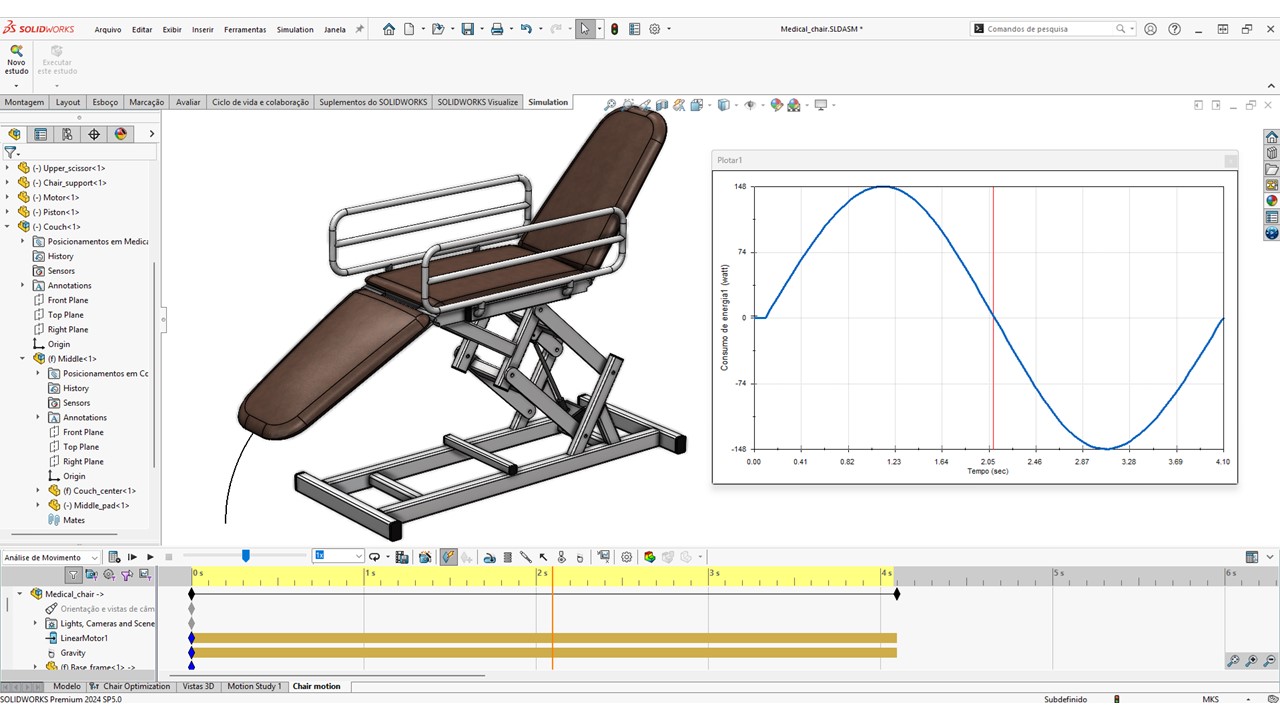The height and width of the screenshot is (720, 1280).
Task: Click the Motor icon in motion toolbar
Action: pyautogui.click(x=489, y=557)
